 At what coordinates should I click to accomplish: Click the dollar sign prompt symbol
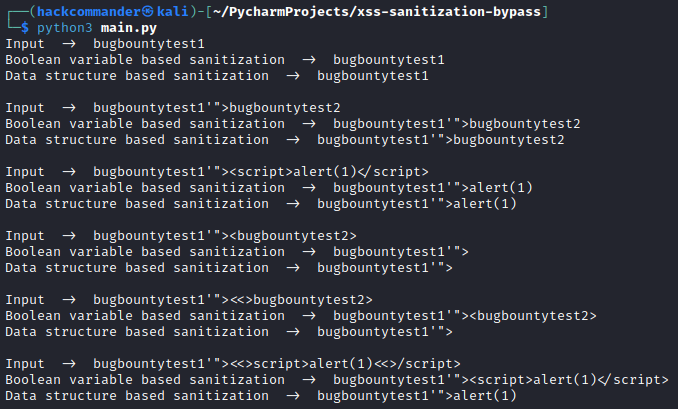pyautogui.click(x=25, y=28)
